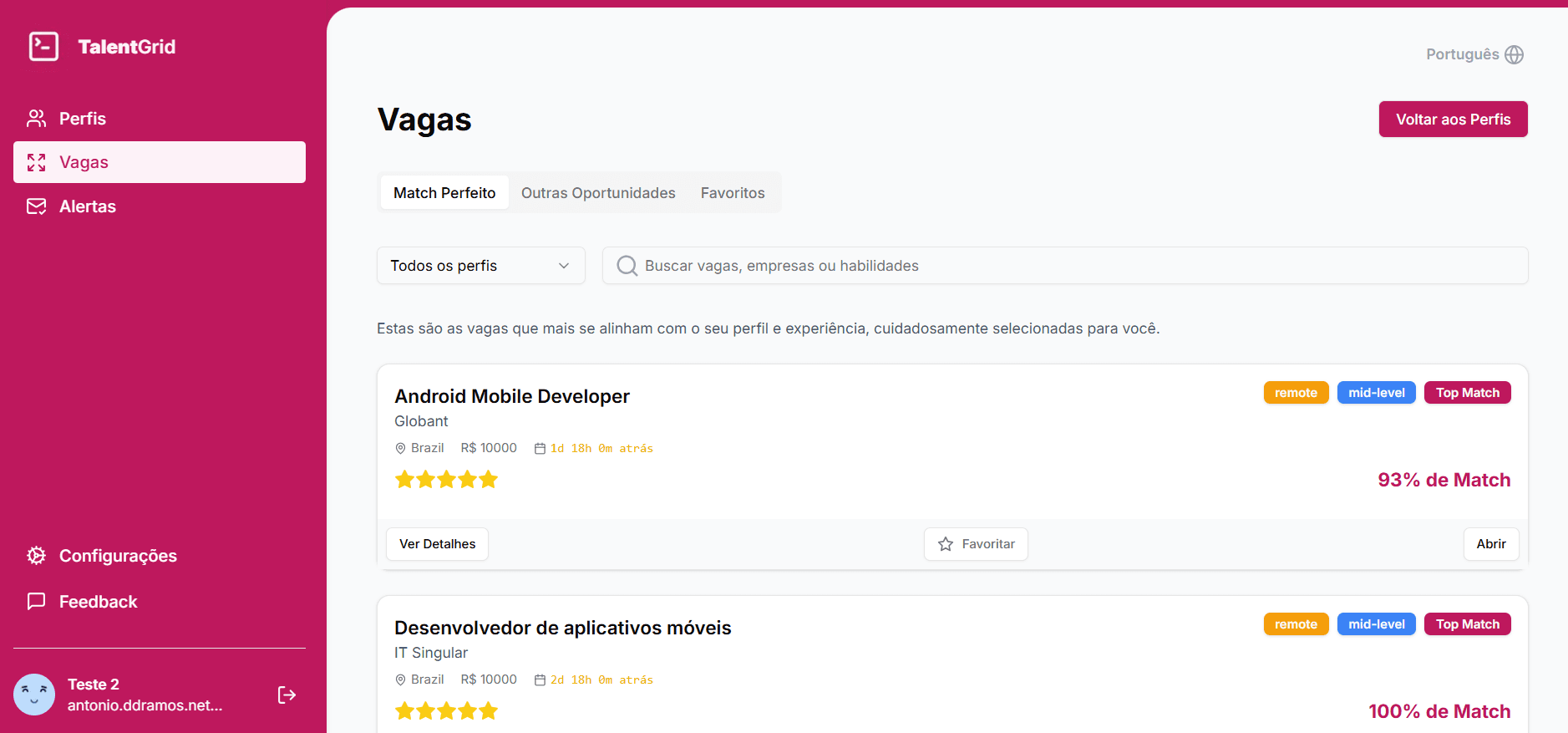The image size is (1568, 733).
Task: Open the Português language selector
Action: pos(1463,54)
